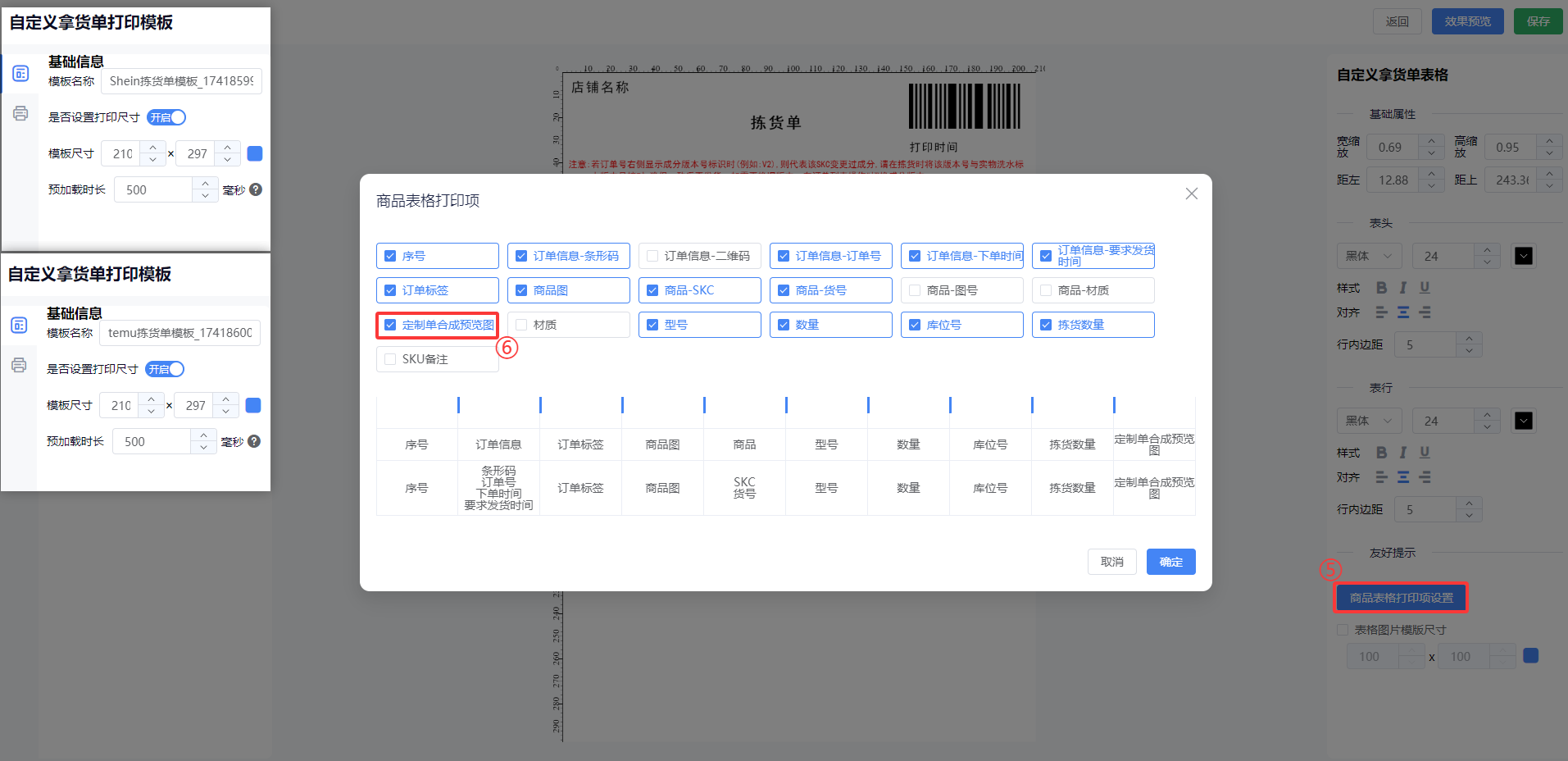
Task: Toggle Italic icon in 表行 style row
Action: (1403, 453)
